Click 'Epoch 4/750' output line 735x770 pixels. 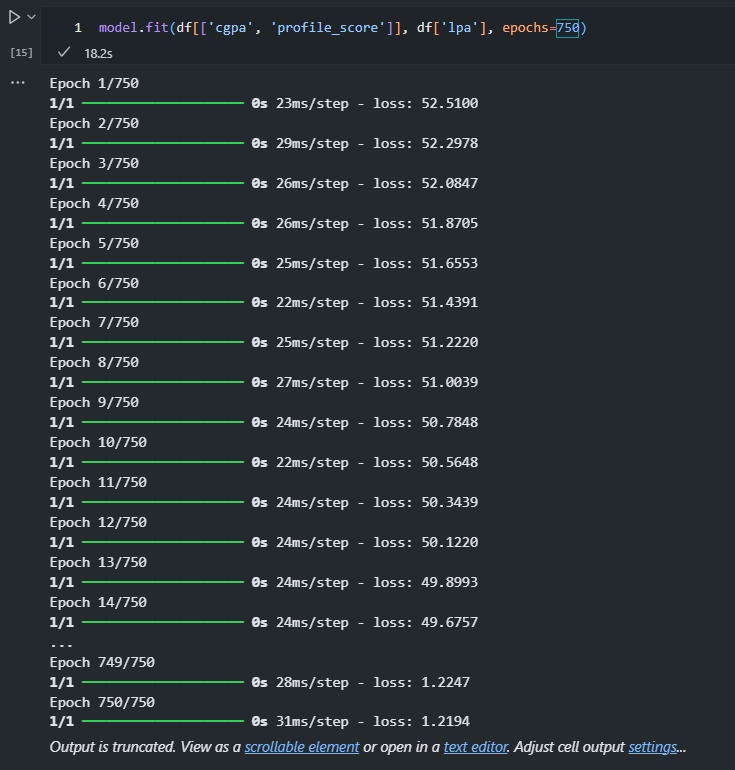[x=94, y=203]
